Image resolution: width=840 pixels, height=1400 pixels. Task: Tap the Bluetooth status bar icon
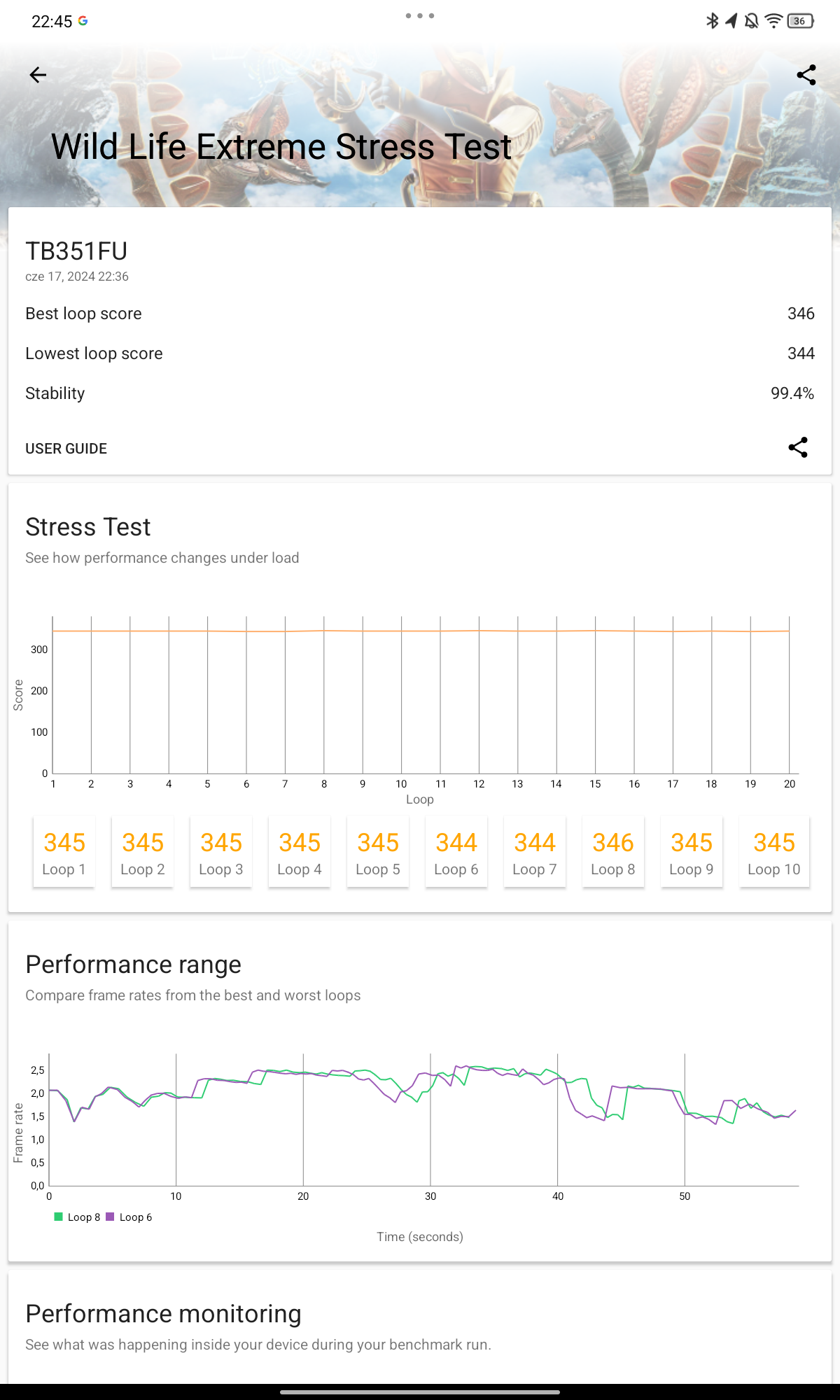[713, 21]
